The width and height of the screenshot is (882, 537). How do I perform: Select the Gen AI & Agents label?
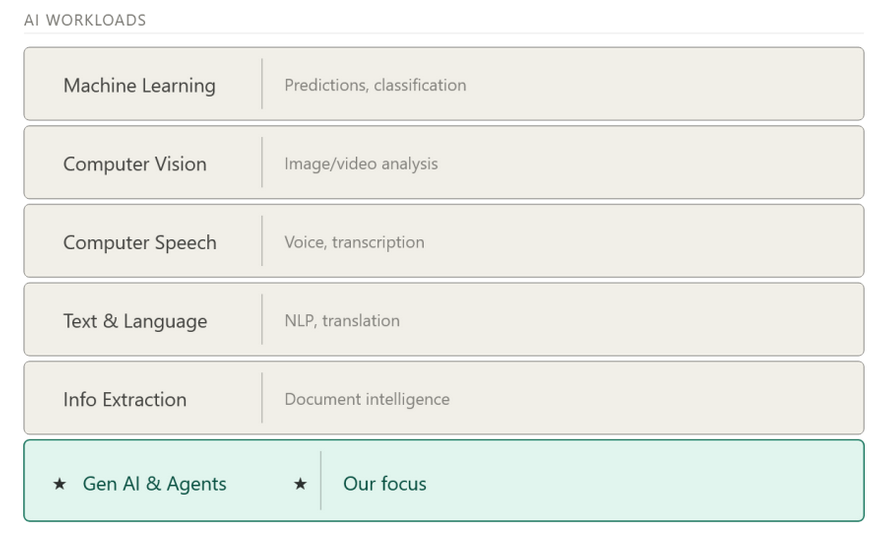coord(155,484)
